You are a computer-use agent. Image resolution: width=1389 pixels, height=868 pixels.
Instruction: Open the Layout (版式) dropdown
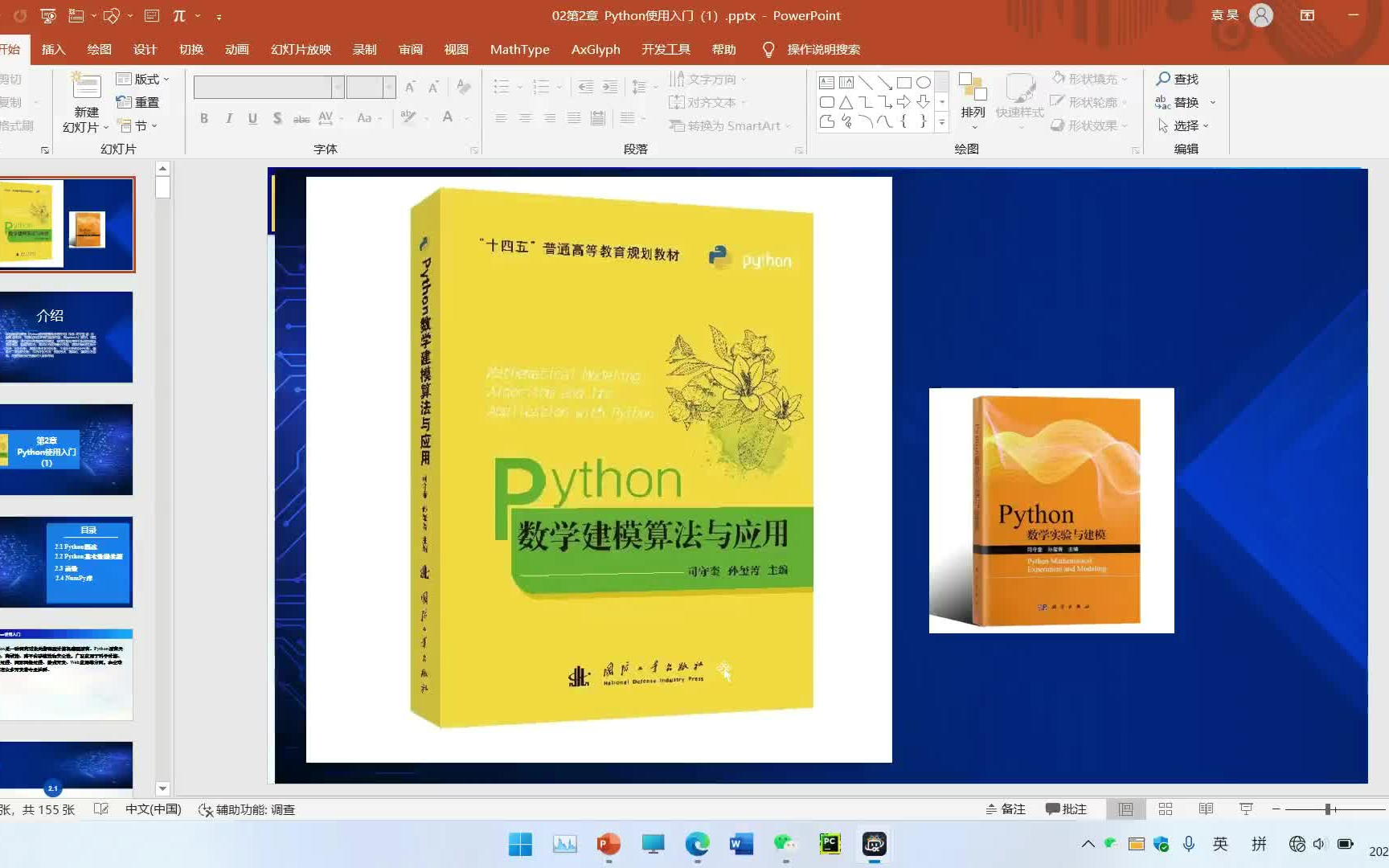[142, 79]
